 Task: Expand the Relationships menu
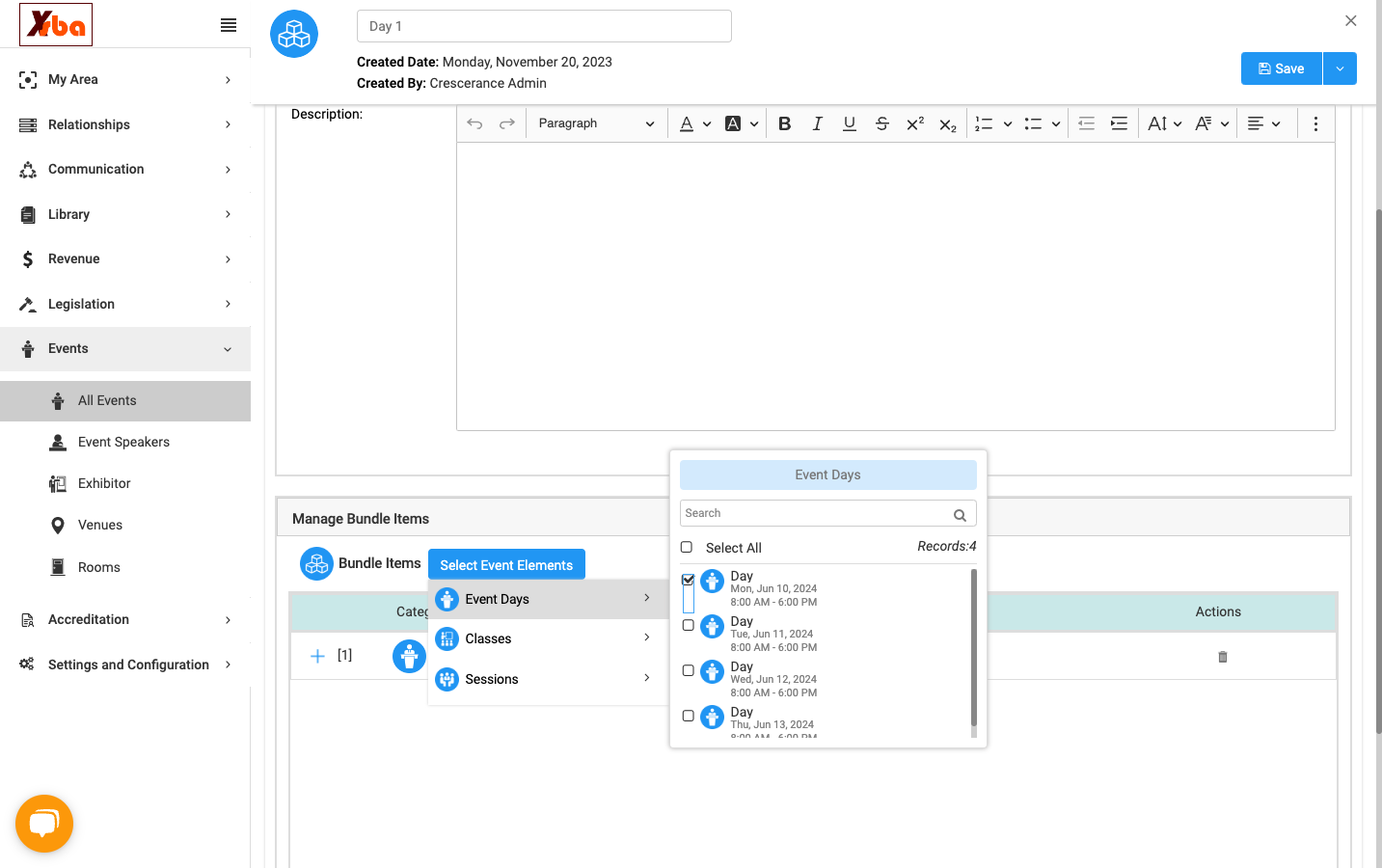(125, 124)
